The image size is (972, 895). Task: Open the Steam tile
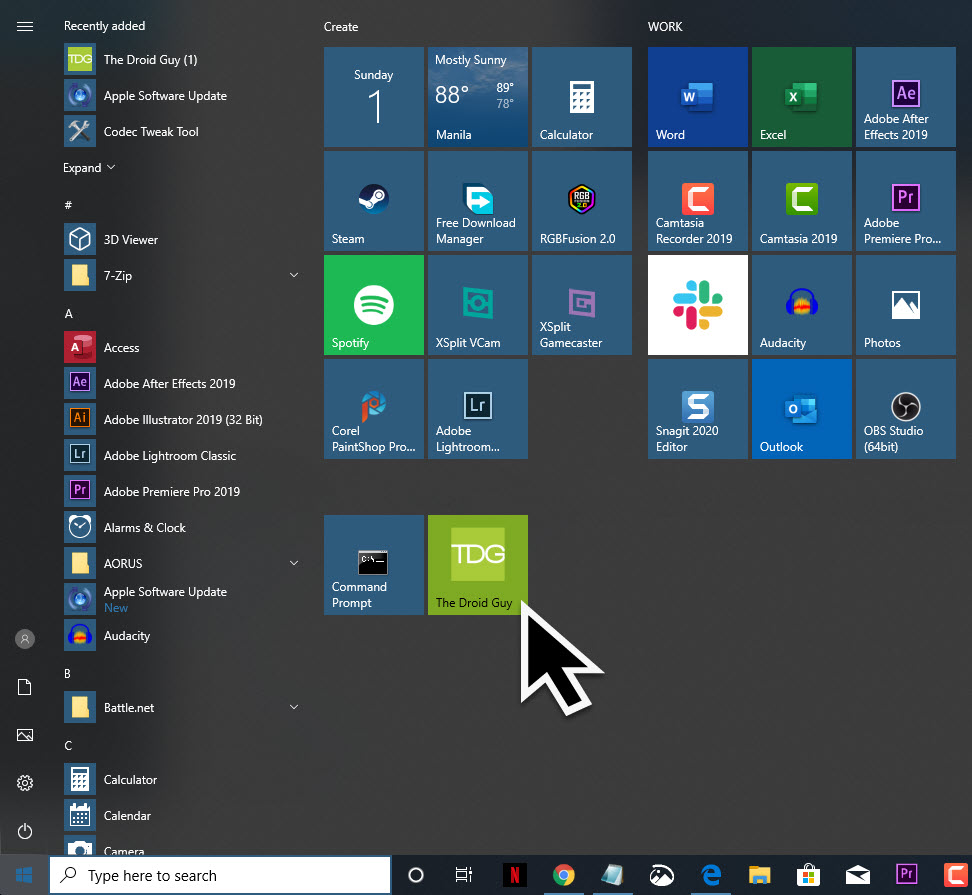coord(374,201)
